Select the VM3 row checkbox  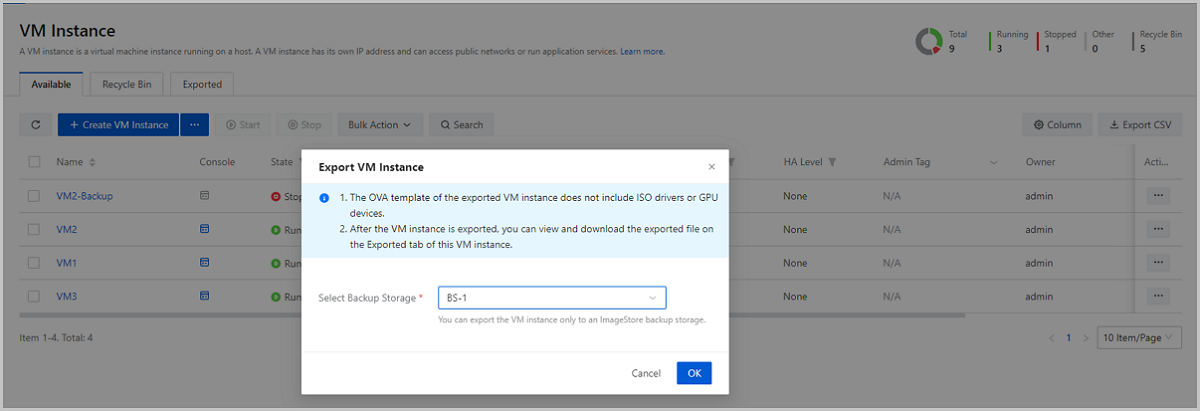point(35,296)
